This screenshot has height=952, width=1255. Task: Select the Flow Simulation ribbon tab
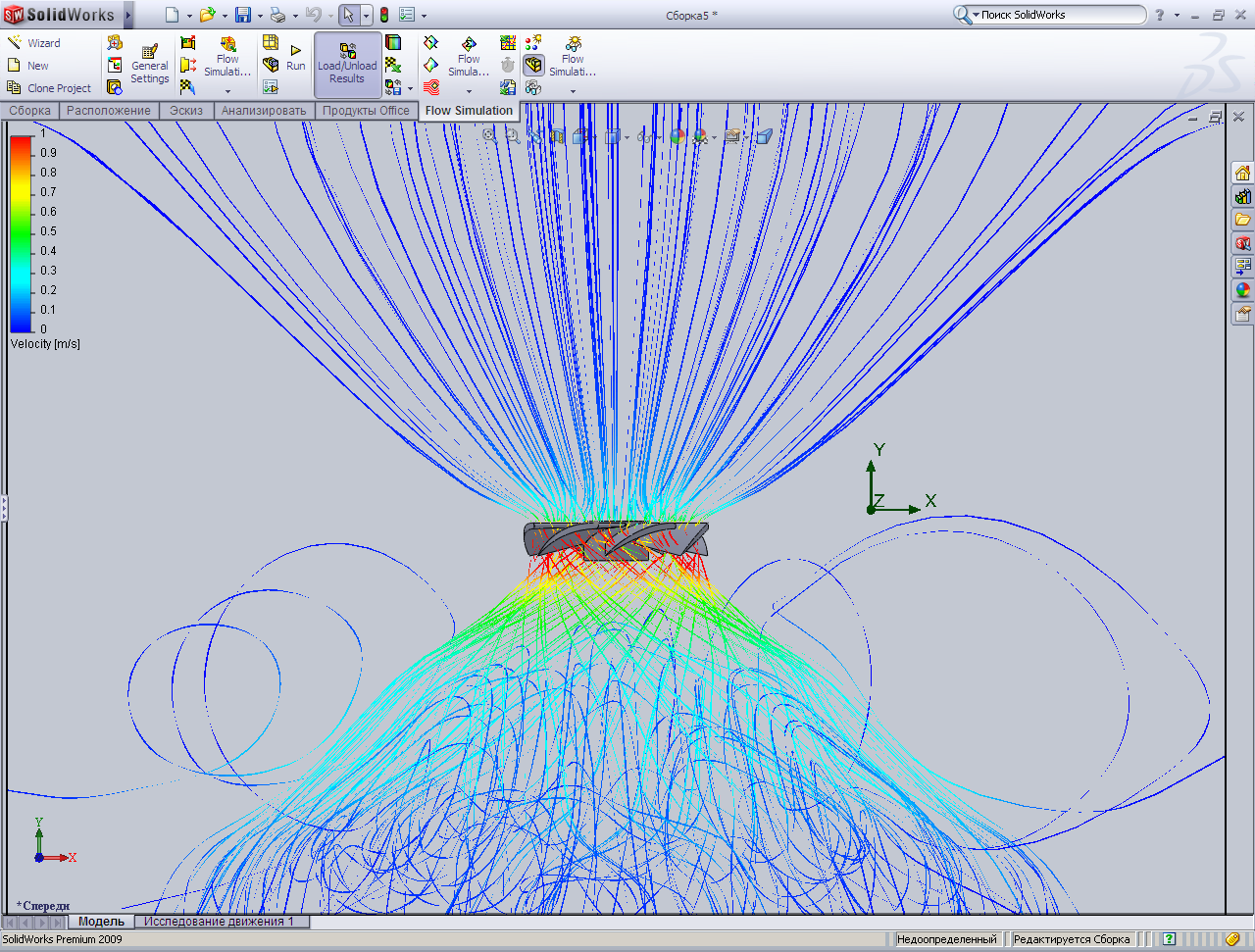click(x=469, y=111)
